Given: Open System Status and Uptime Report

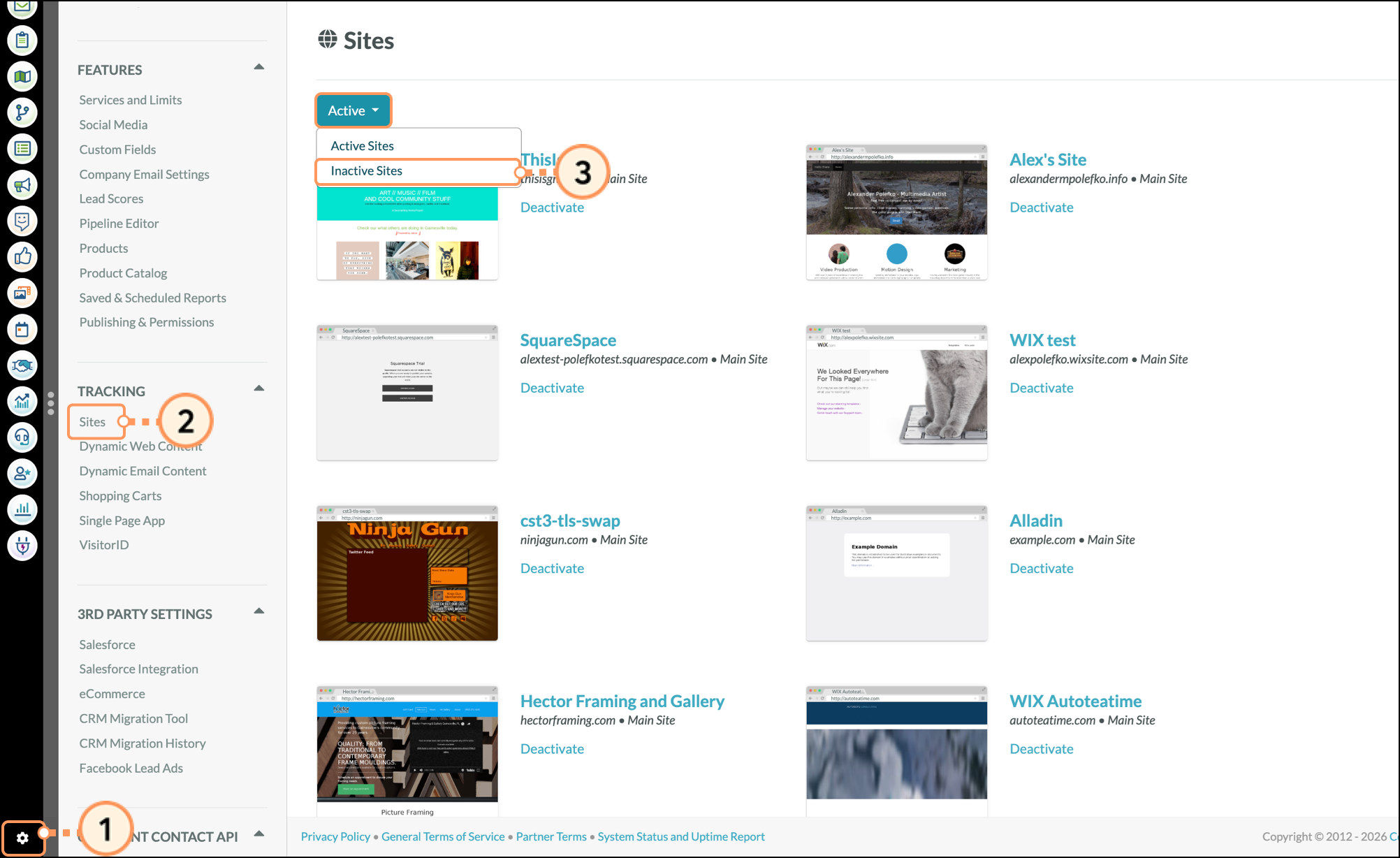Looking at the screenshot, I should click(x=681, y=837).
